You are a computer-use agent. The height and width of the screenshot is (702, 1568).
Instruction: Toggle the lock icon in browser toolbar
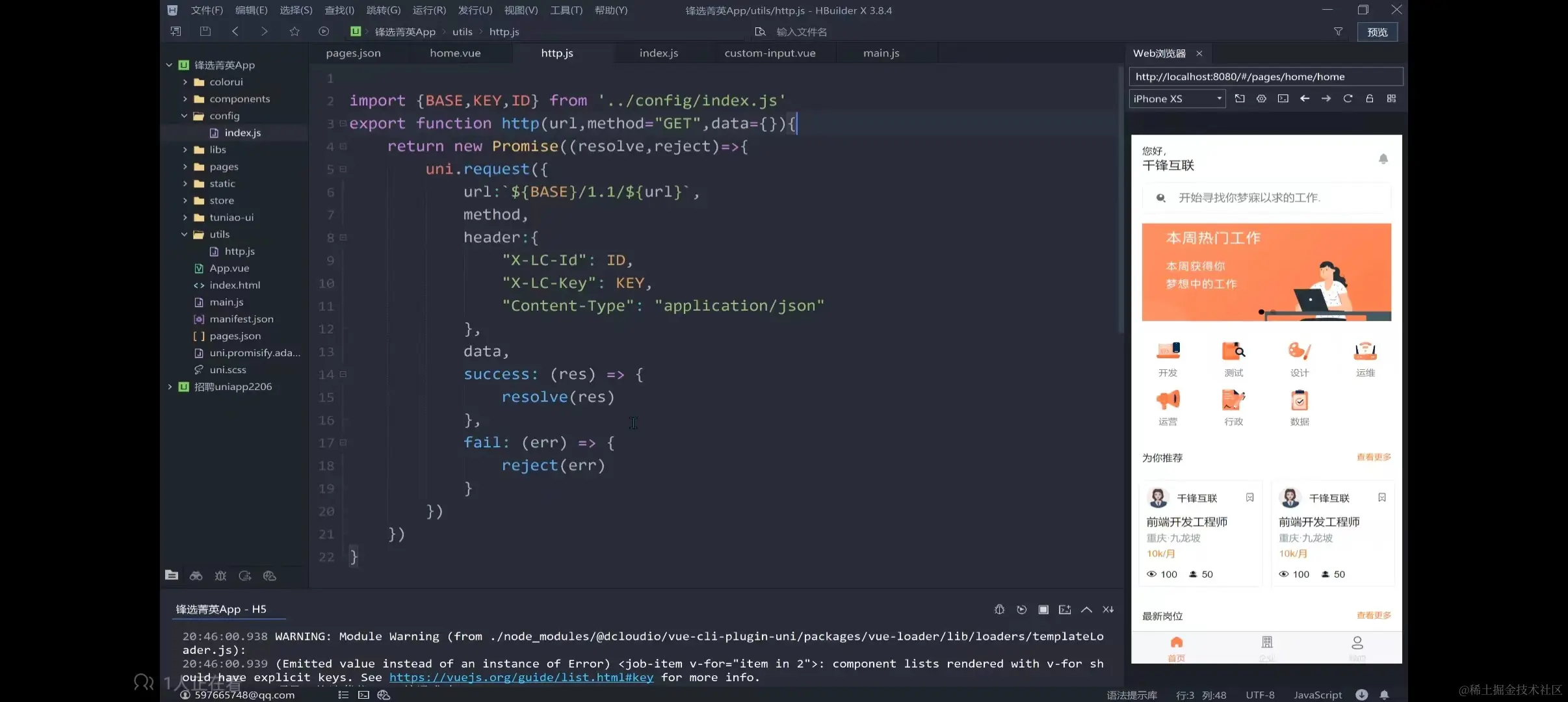tap(1370, 99)
